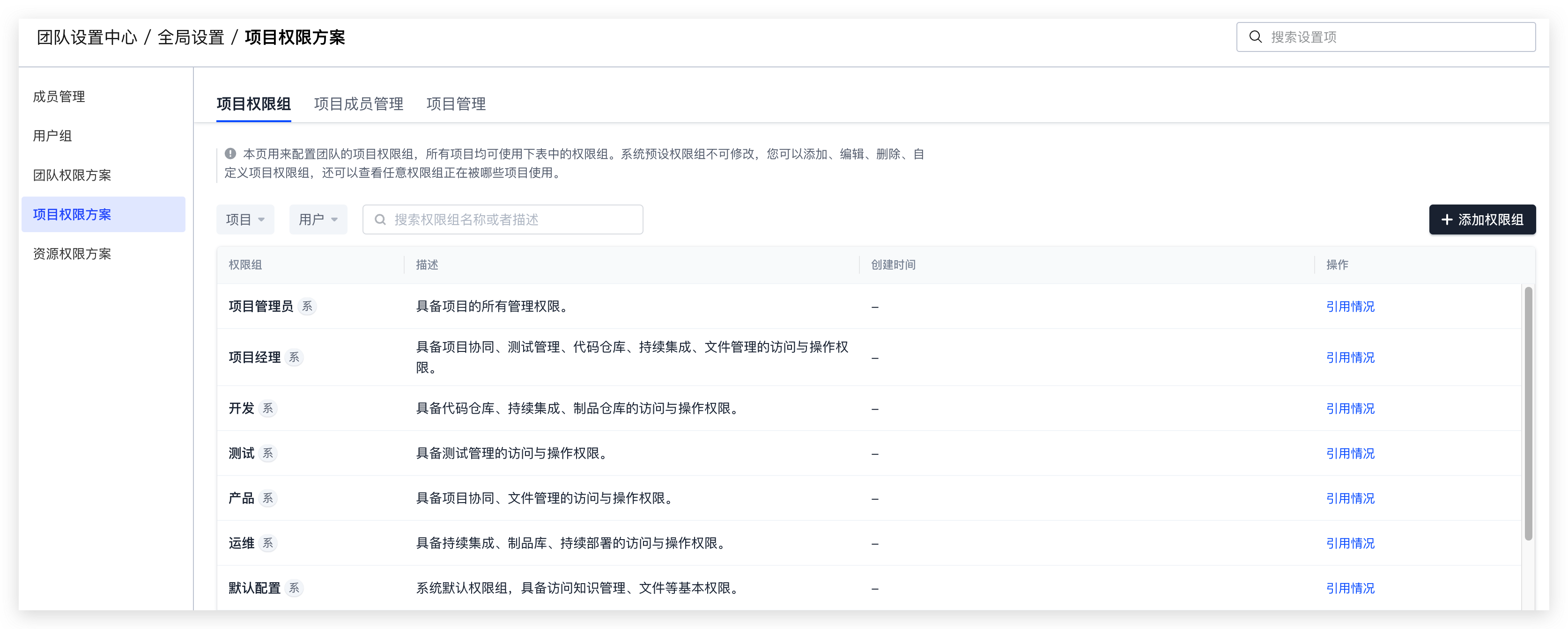Go to 团队设置中心 breadcrumb
1568x629 pixels.
pyautogui.click(x=87, y=38)
